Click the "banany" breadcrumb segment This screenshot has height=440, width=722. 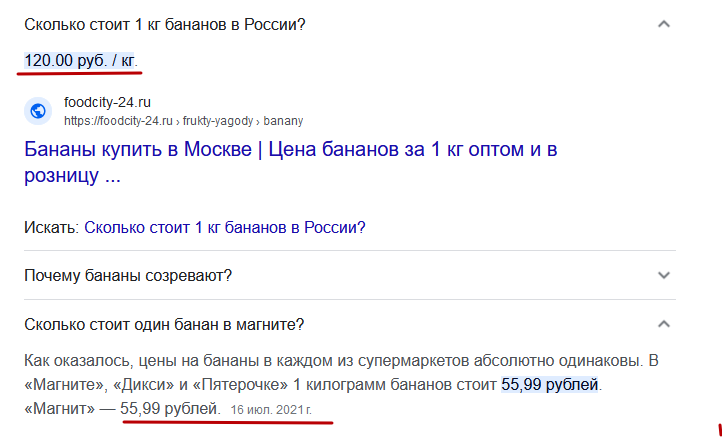coord(283,121)
